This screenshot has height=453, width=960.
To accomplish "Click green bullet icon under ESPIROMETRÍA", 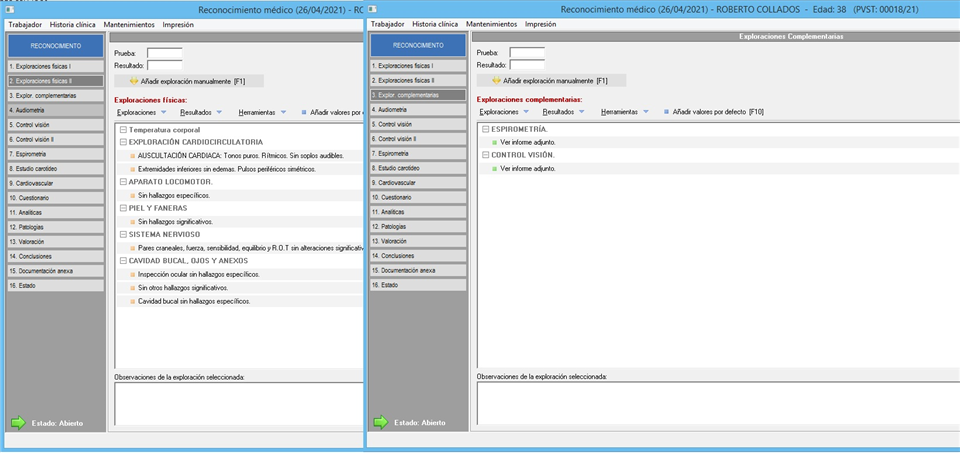I will point(494,142).
